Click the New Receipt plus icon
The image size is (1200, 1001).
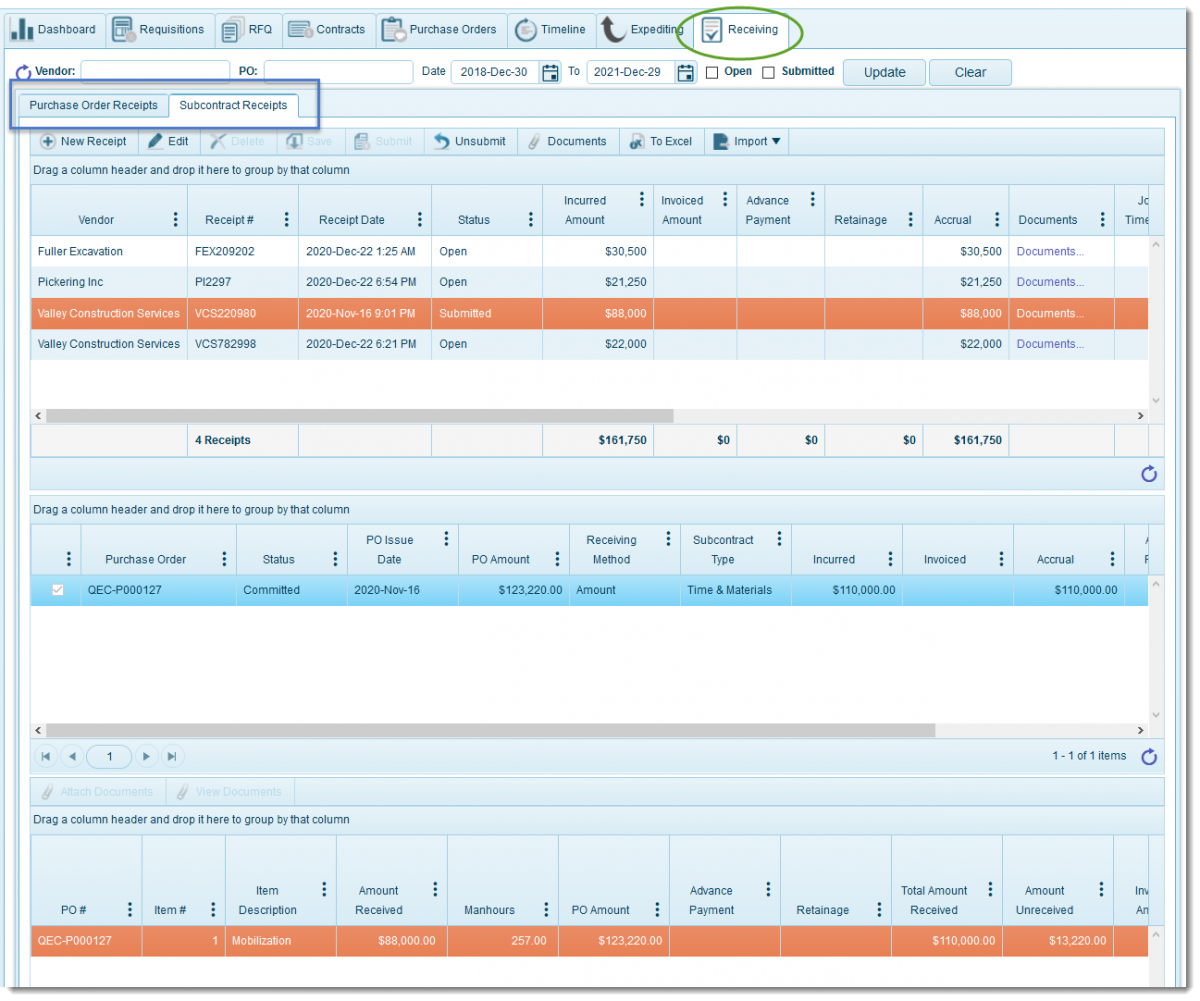(49, 141)
